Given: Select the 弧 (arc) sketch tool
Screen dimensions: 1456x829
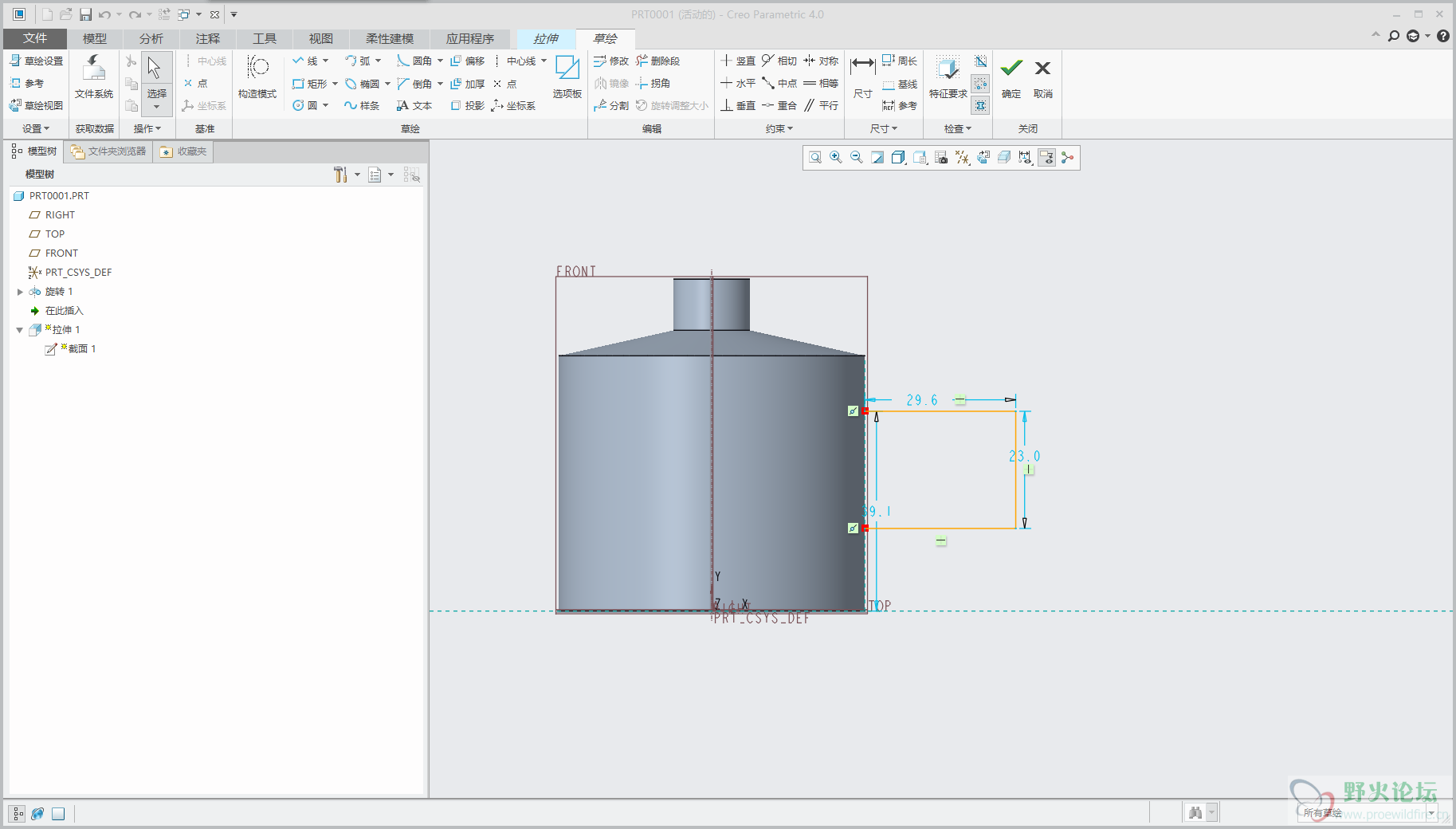Looking at the screenshot, I should click(x=357, y=61).
